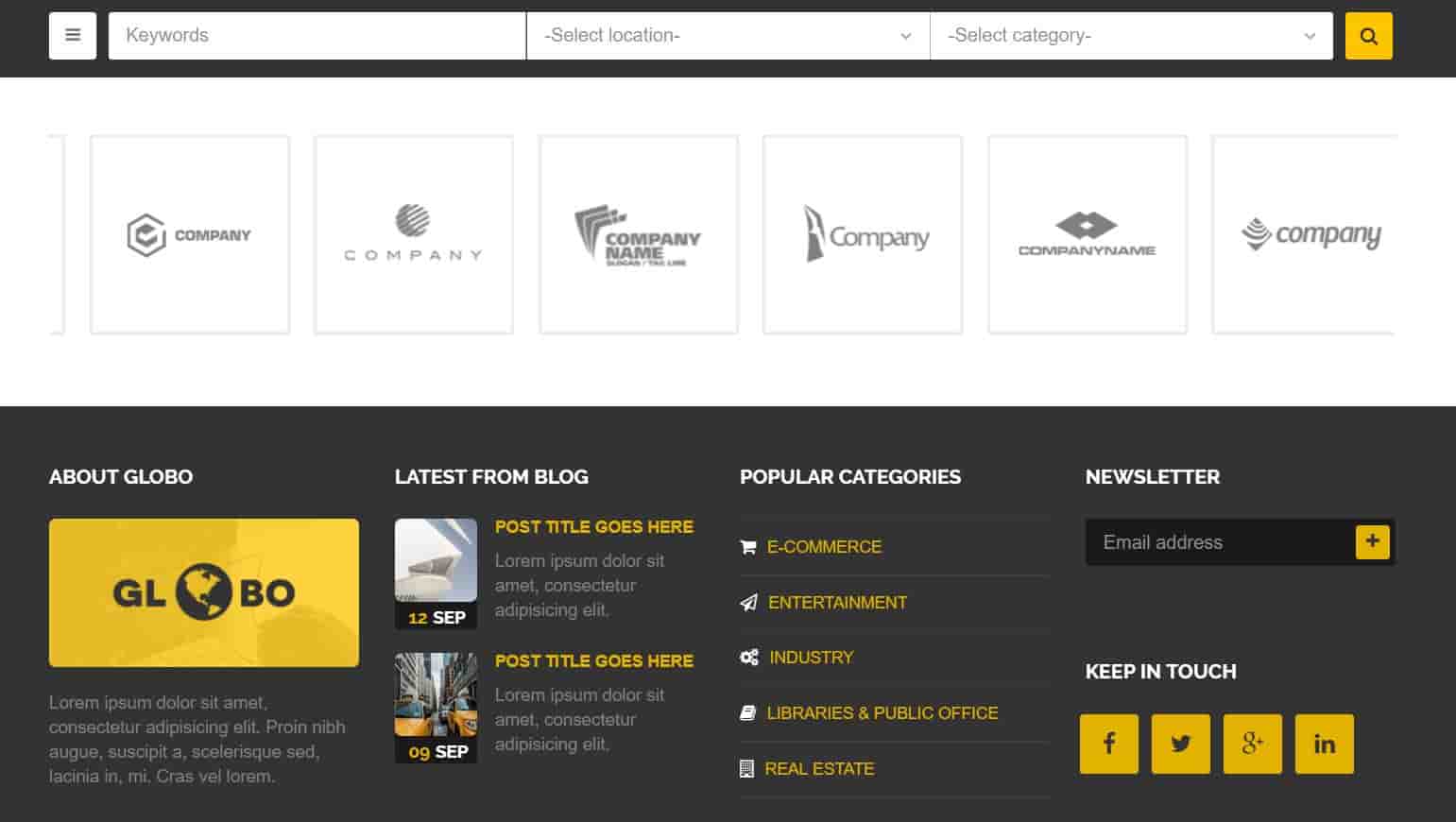
Task: Expand the Select location dropdown
Action: click(728, 36)
